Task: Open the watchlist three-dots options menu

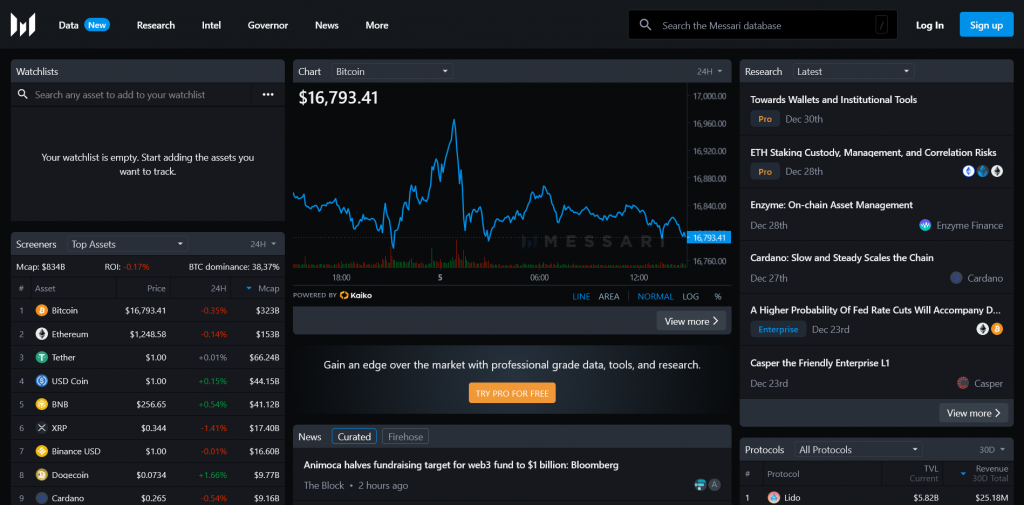Action: [x=268, y=95]
